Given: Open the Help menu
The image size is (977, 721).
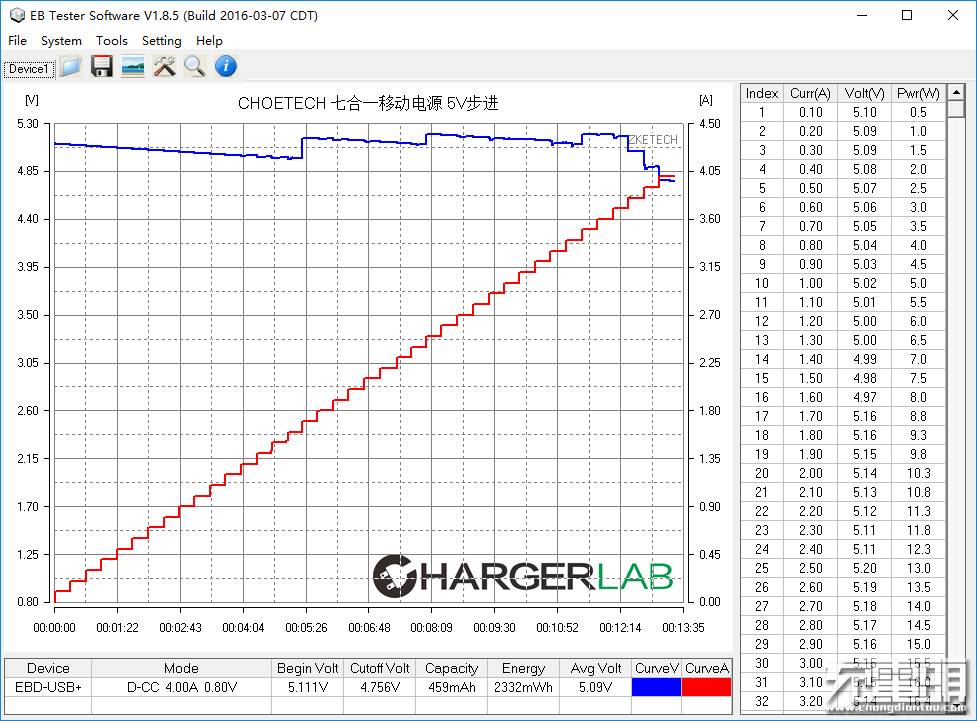Looking at the screenshot, I should [209, 41].
